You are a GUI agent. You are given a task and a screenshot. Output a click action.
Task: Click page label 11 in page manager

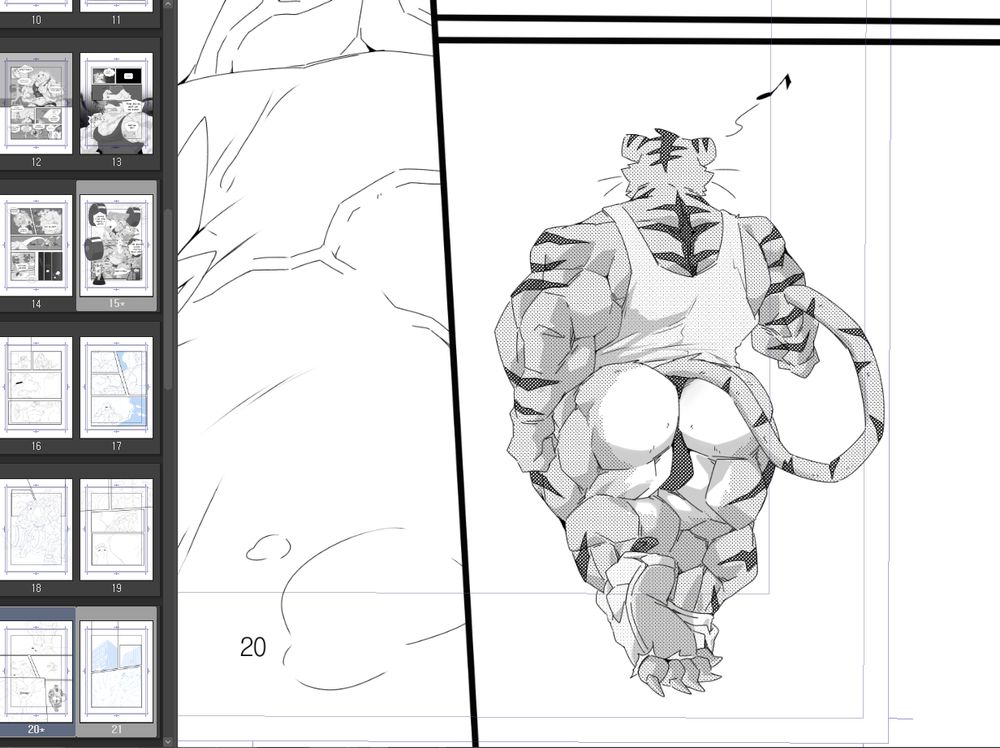[116, 20]
